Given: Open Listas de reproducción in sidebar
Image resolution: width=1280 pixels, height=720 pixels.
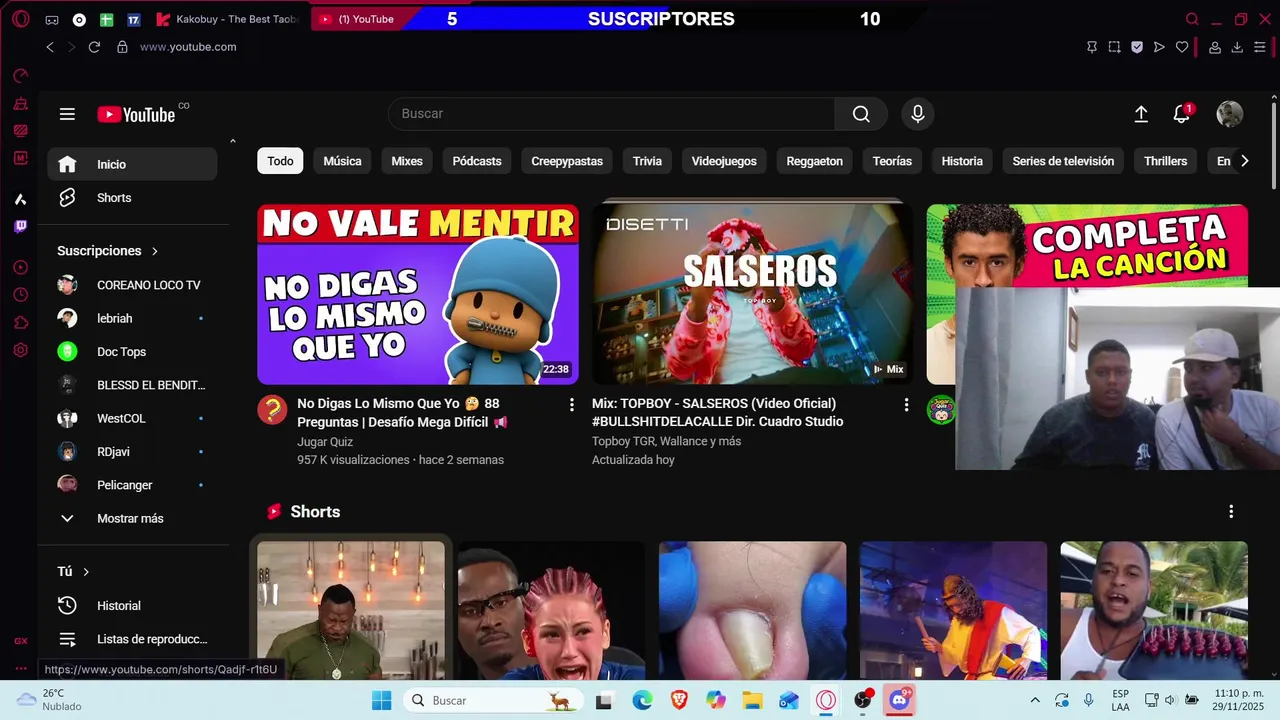Looking at the screenshot, I should point(132,639).
